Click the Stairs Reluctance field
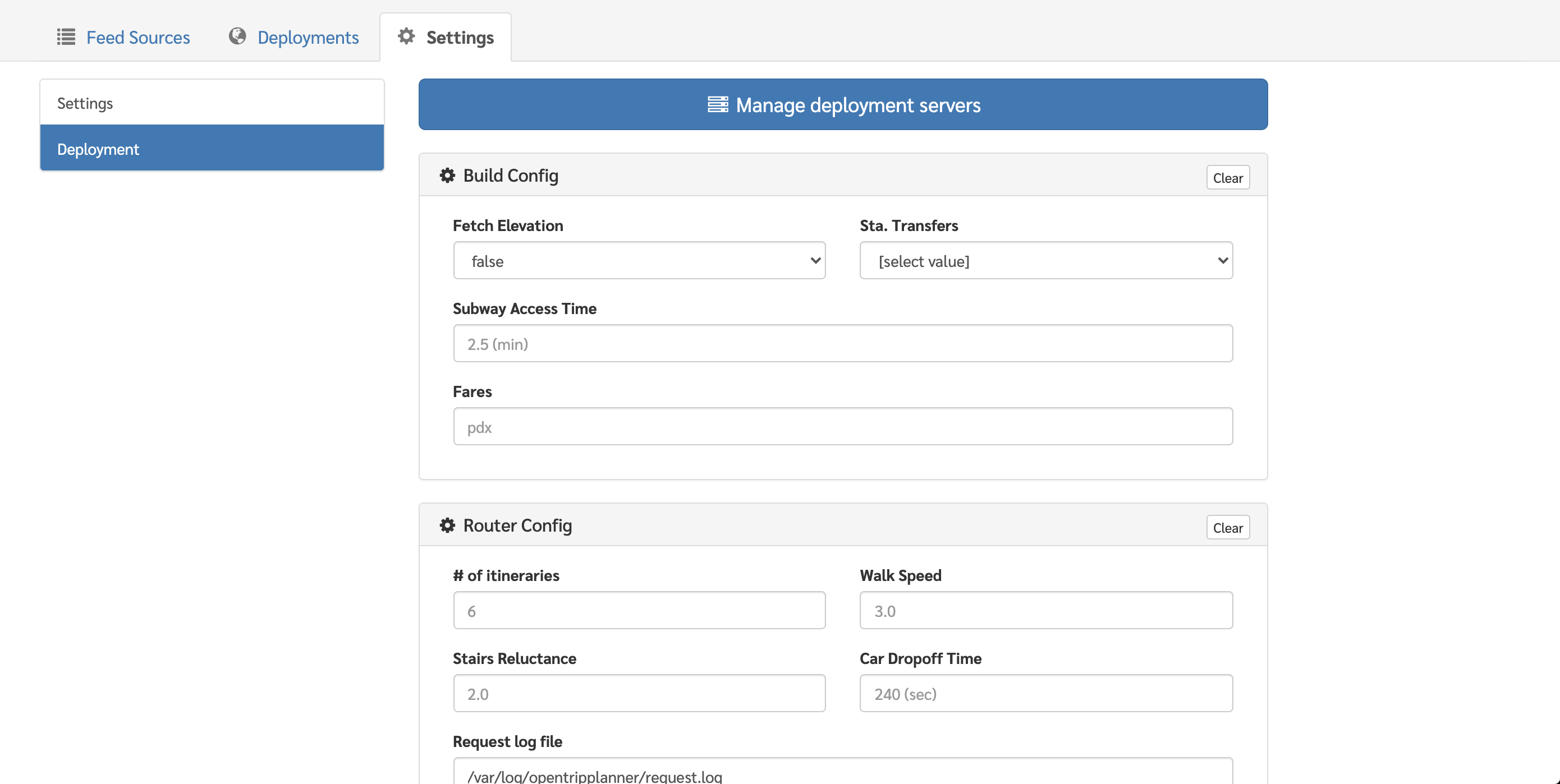 click(639, 694)
